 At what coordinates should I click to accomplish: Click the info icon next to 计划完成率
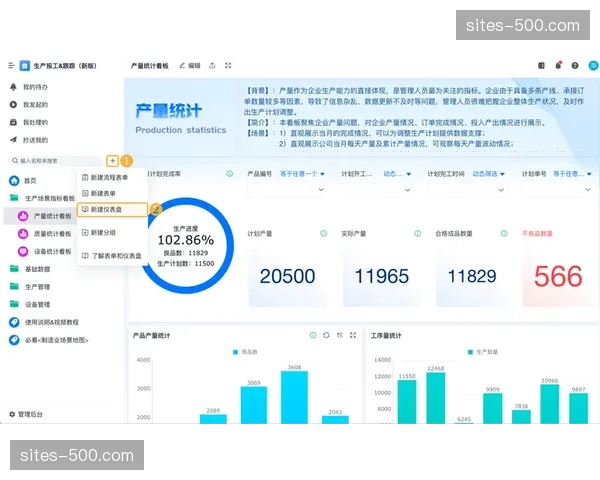[230, 174]
